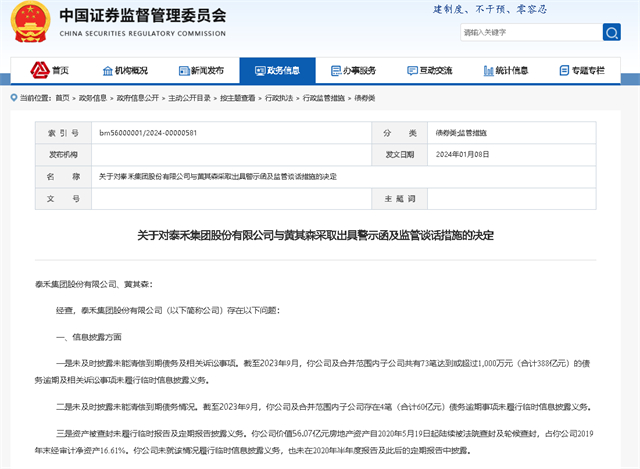Open the 机构概况 navigation tab
The width and height of the screenshot is (640, 469).
125,71
